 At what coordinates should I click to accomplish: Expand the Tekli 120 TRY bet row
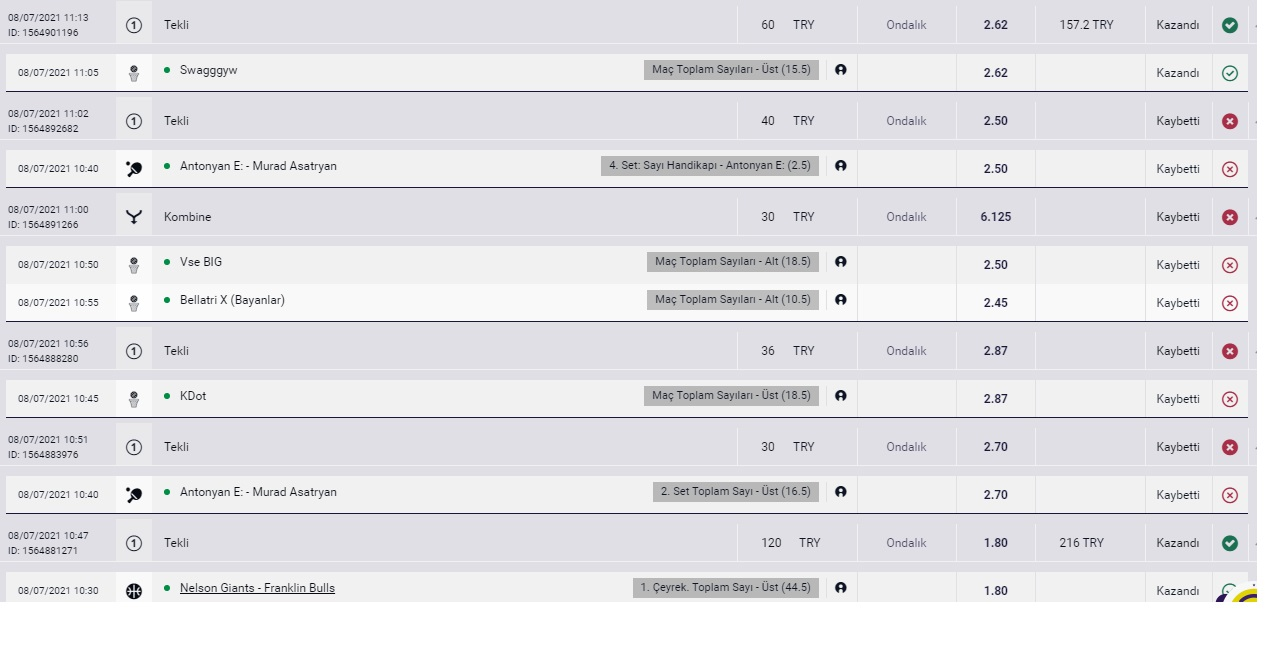626,543
